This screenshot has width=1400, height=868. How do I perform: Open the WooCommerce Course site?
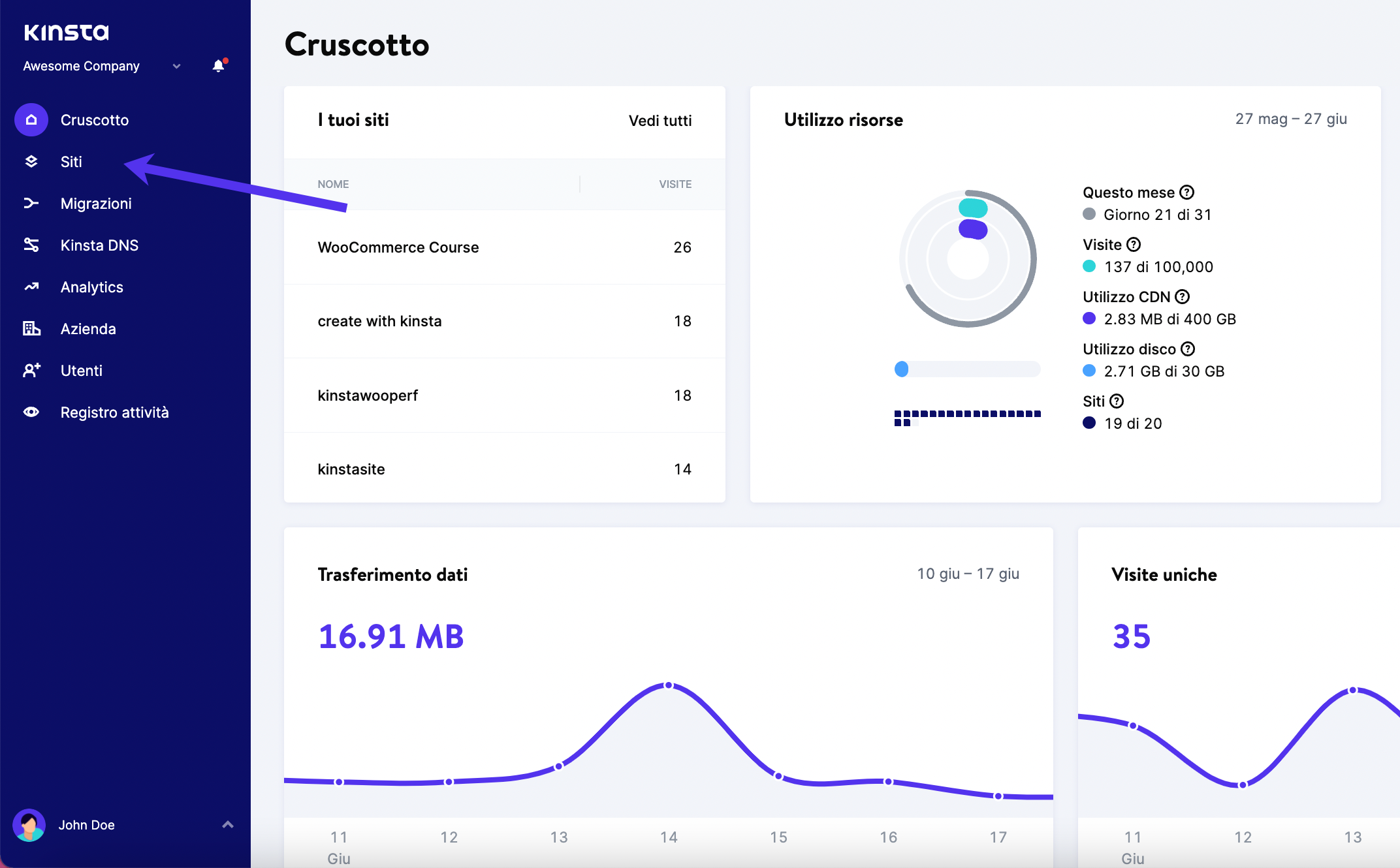click(398, 247)
